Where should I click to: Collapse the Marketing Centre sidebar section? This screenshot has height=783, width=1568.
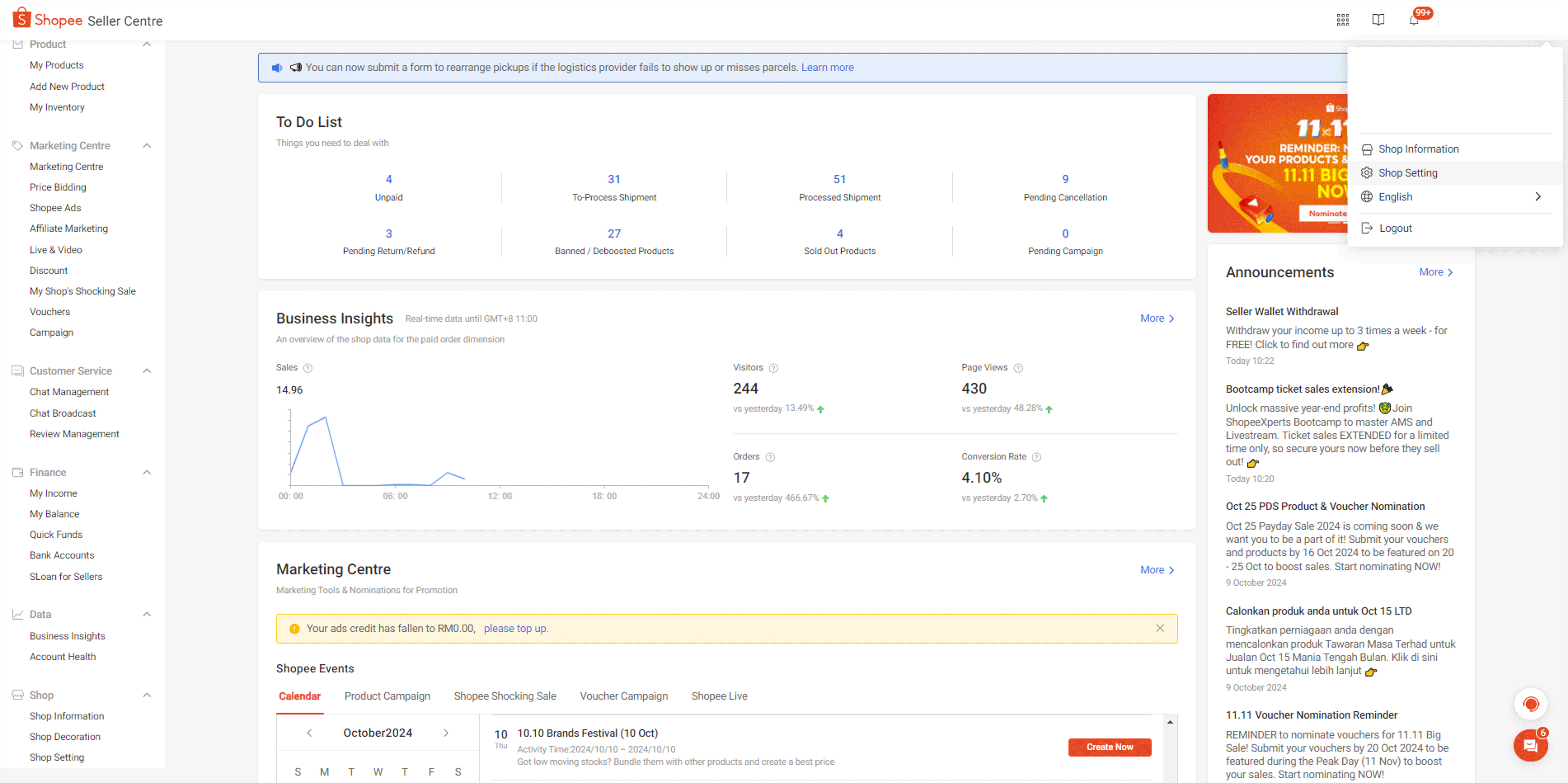[147, 145]
